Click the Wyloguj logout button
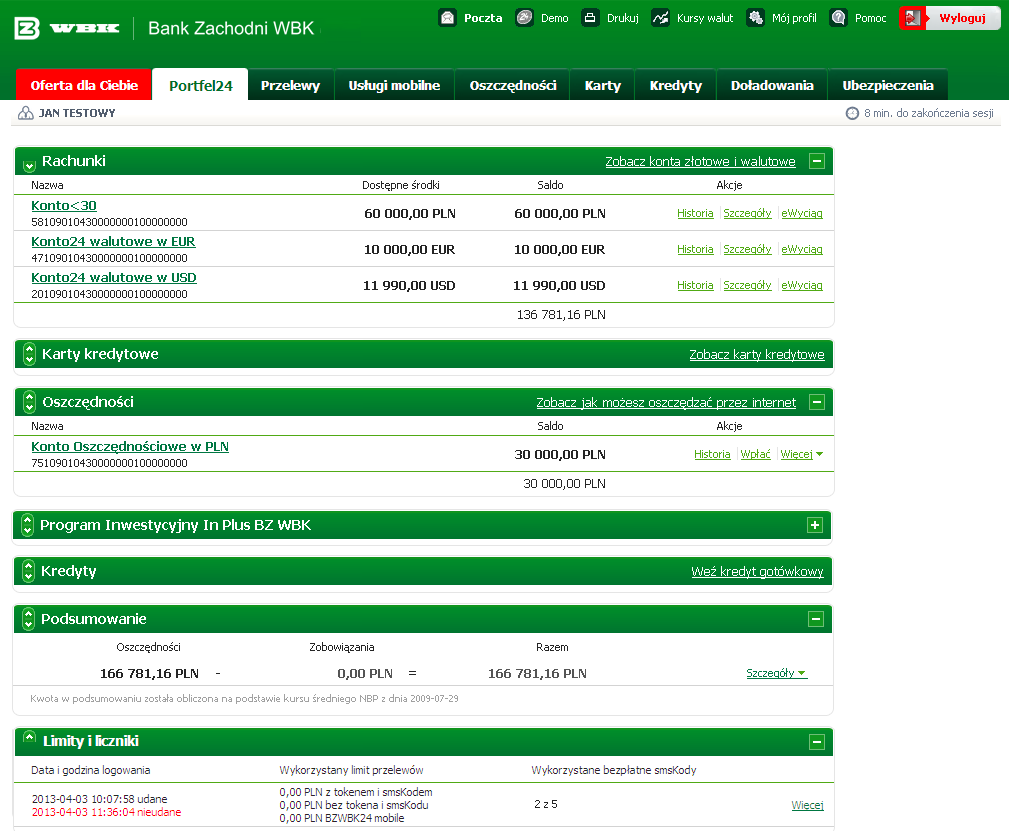 [950, 18]
